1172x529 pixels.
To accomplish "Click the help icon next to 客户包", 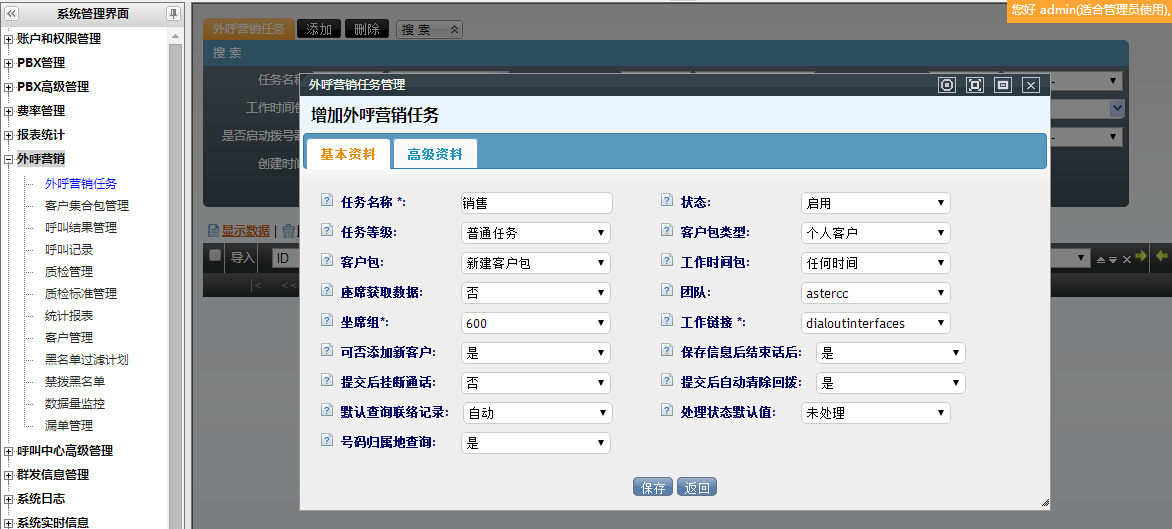I will (x=326, y=262).
